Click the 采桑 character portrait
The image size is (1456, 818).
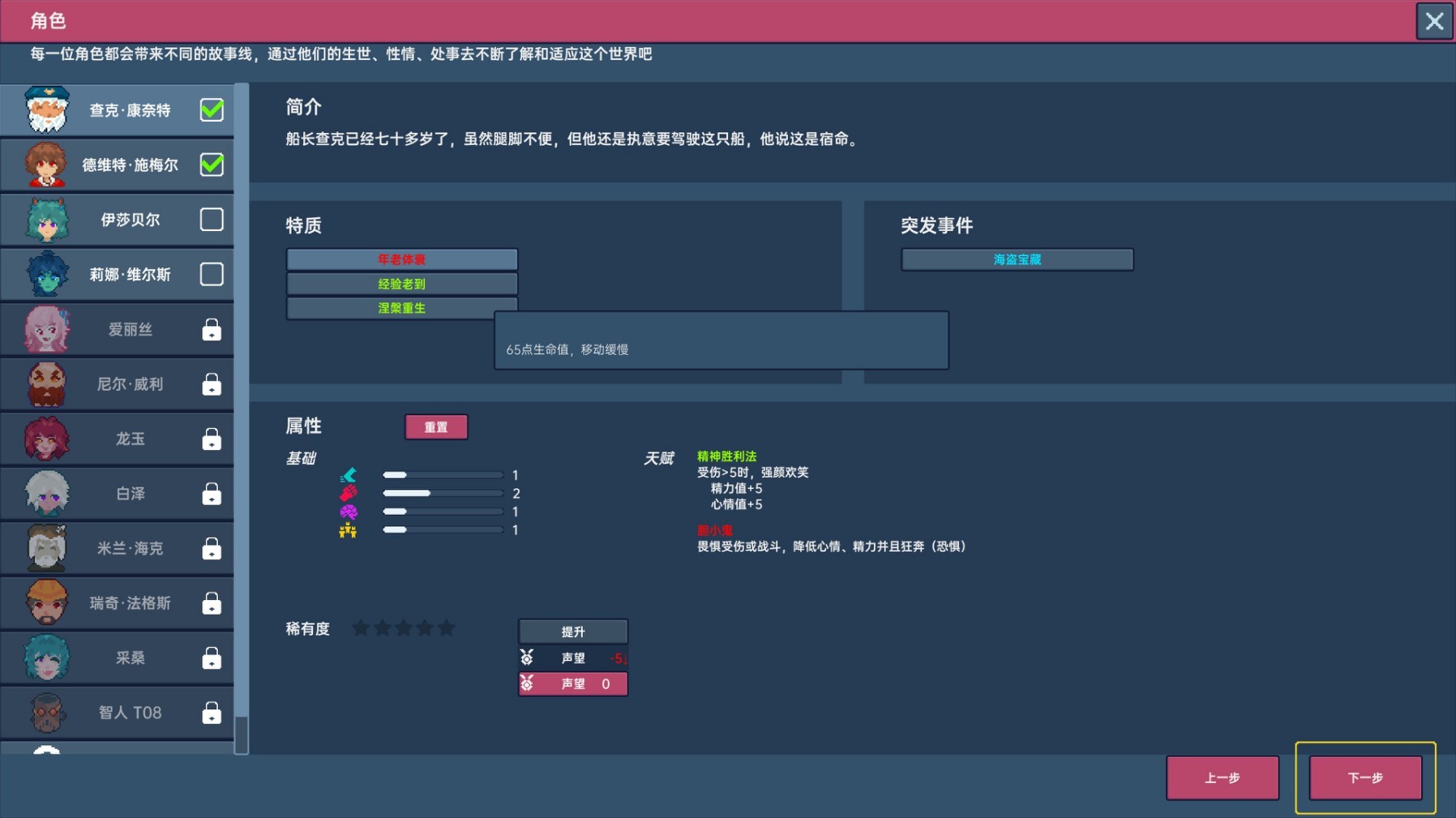pyautogui.click(x=46, y=657)
